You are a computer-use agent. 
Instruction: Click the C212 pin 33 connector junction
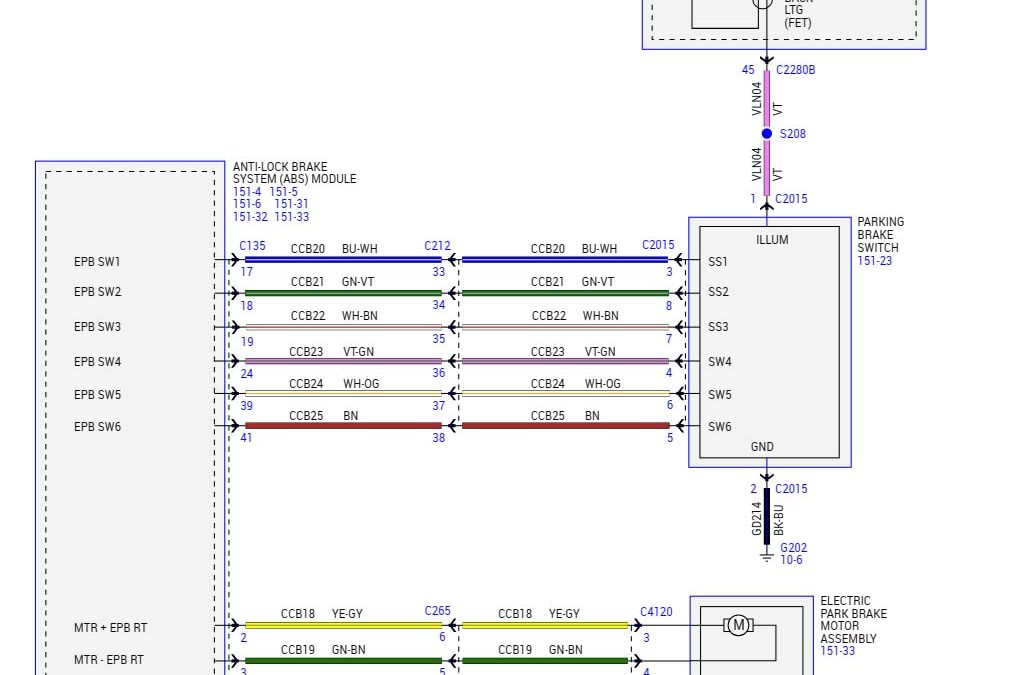coord(451,261)
